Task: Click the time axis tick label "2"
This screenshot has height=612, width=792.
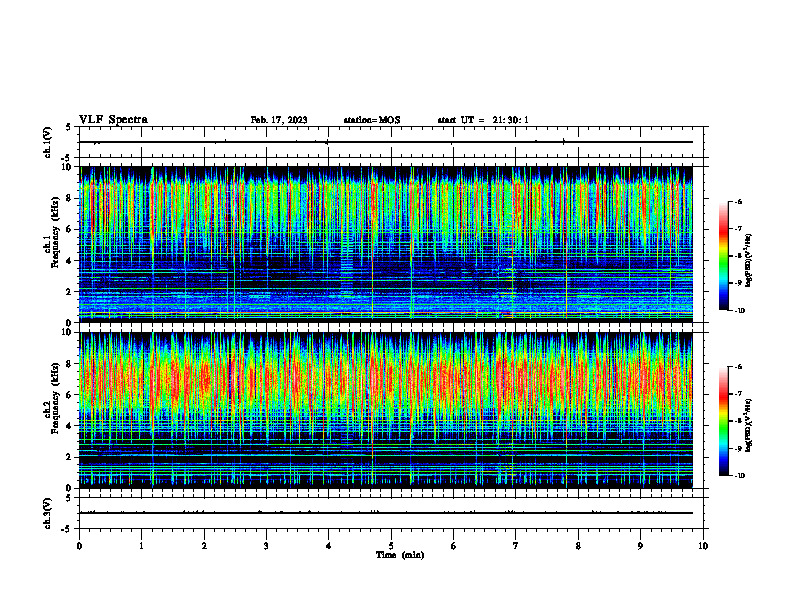Action: click(204, 546)
